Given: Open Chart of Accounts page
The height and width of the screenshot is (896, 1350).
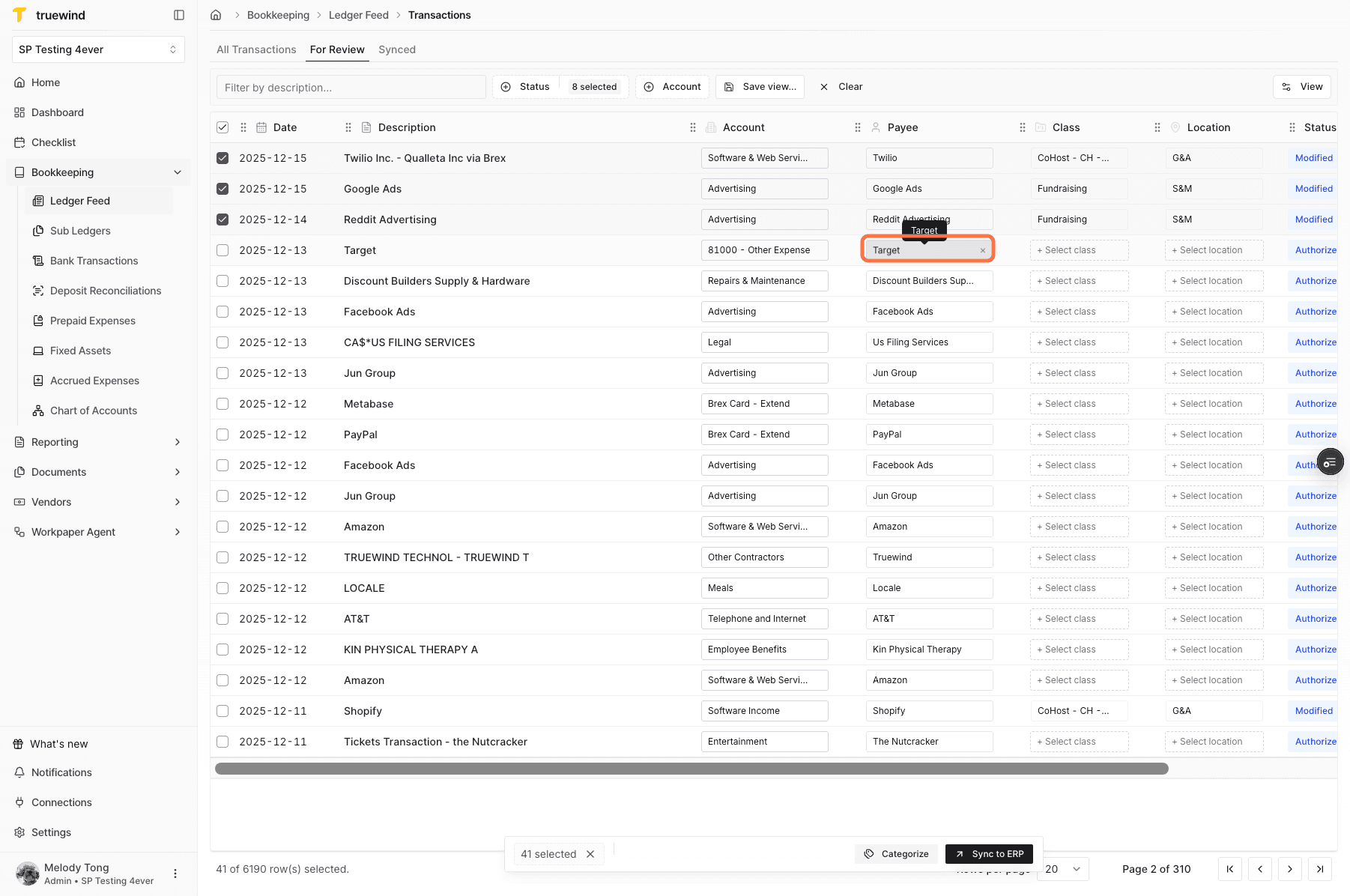Looking at the screenshot, I should [94, 411].
